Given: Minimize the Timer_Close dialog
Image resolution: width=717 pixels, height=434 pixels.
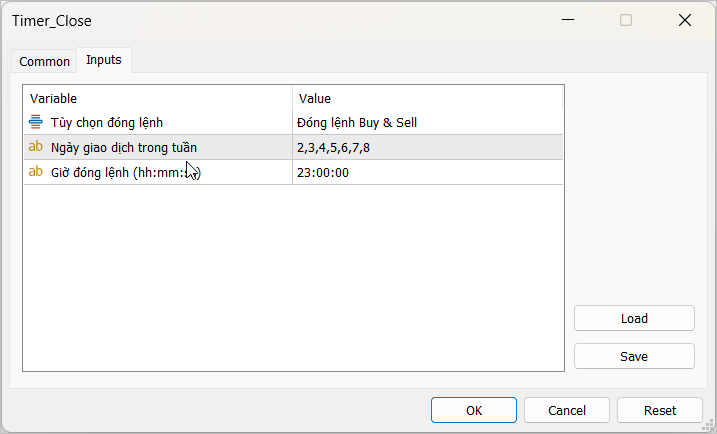Looking at the screenshot, I should [x=567, y=20].
